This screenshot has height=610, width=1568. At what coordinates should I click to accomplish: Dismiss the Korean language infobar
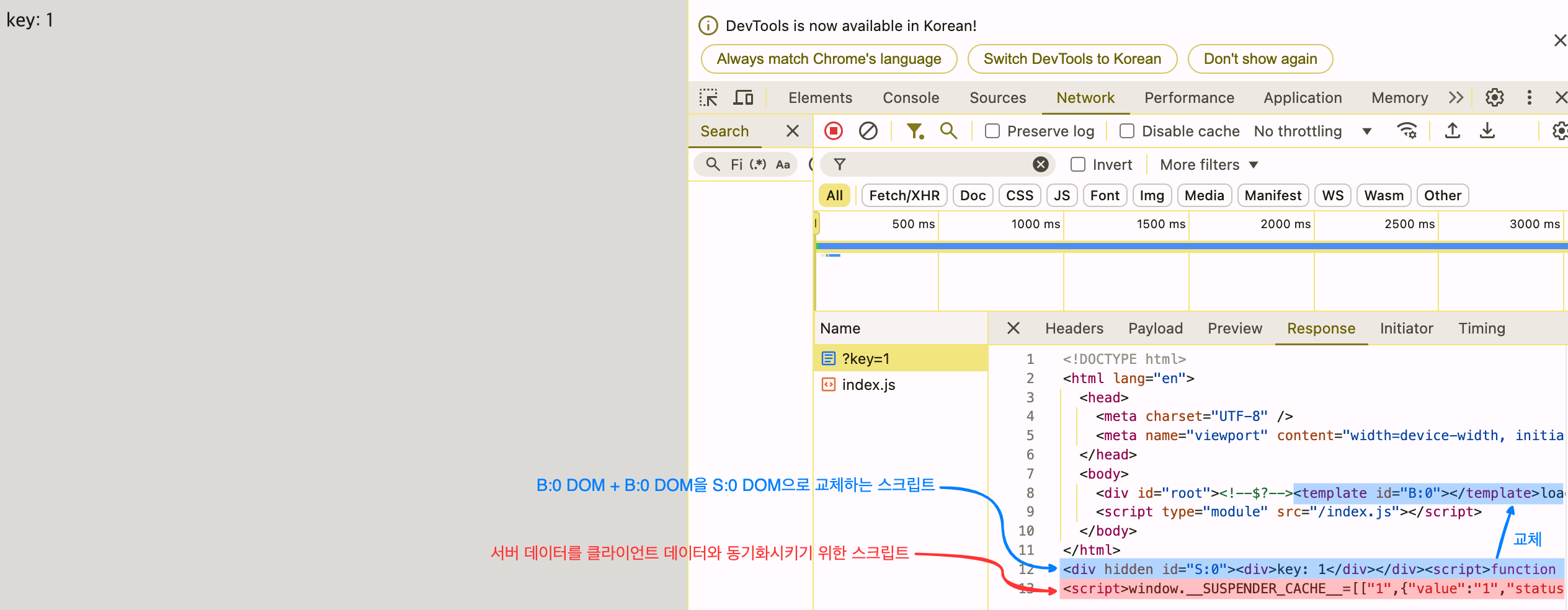1561,40
